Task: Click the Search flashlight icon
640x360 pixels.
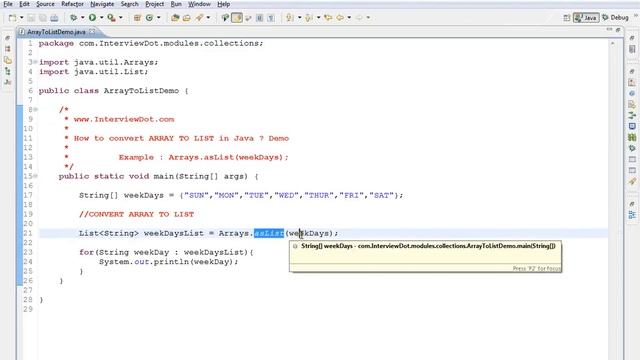Action: click(x=199, y=18)
